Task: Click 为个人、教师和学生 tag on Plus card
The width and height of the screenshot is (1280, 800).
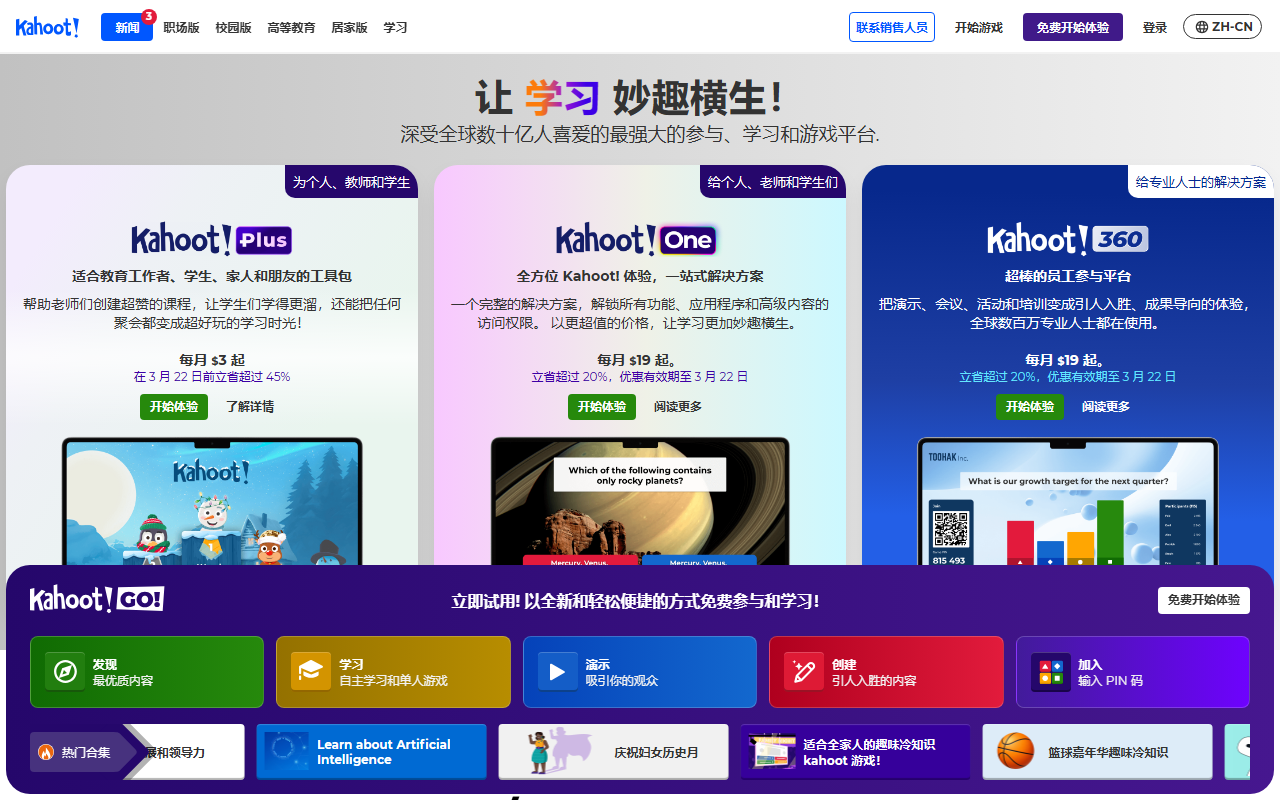Action: 351,182
